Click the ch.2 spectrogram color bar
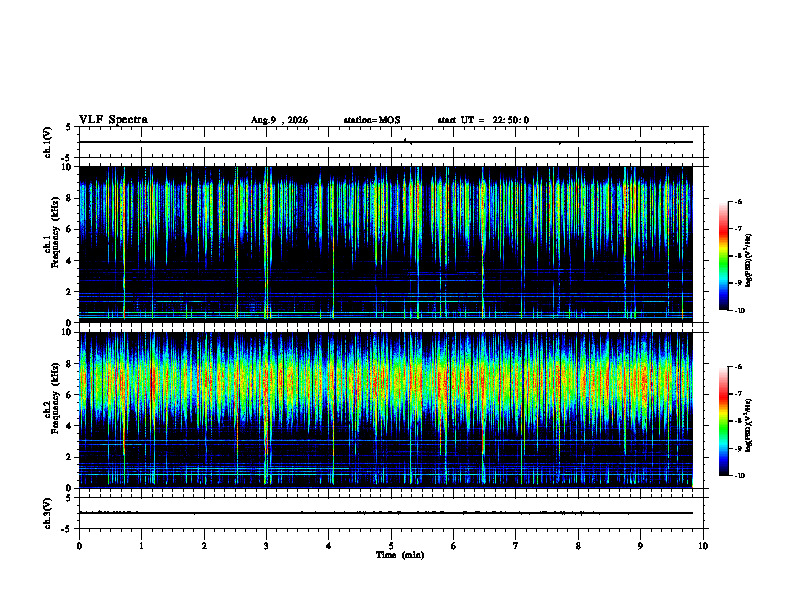The height and width of the screenshot is (612, 792). [724, 421]
